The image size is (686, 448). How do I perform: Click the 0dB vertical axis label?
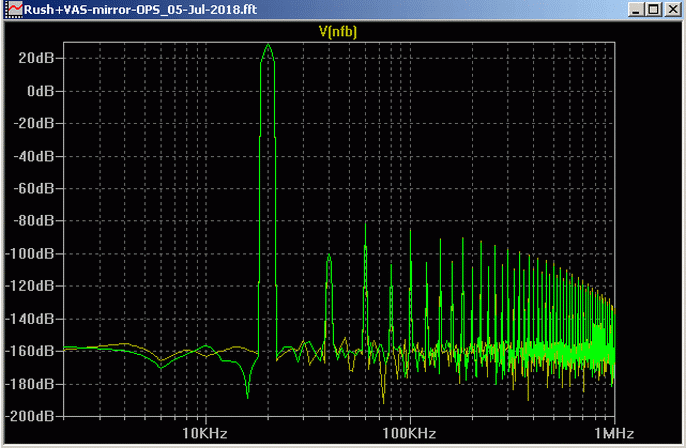point(40,91)
